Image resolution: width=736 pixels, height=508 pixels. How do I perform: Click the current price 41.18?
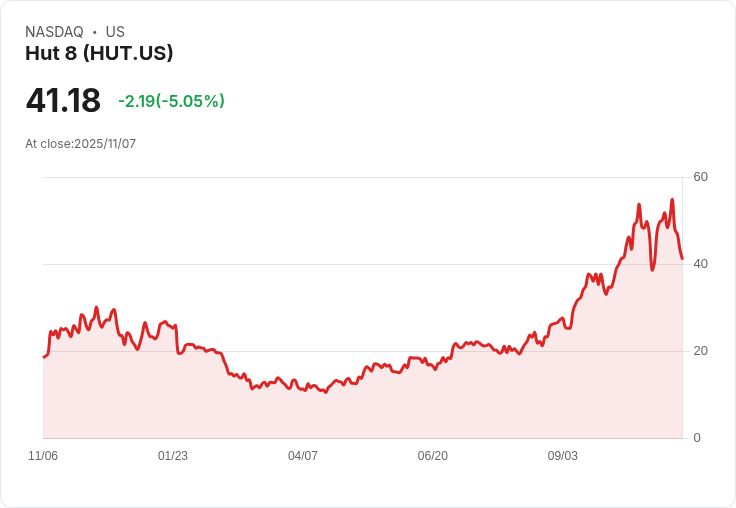[63, 101]
